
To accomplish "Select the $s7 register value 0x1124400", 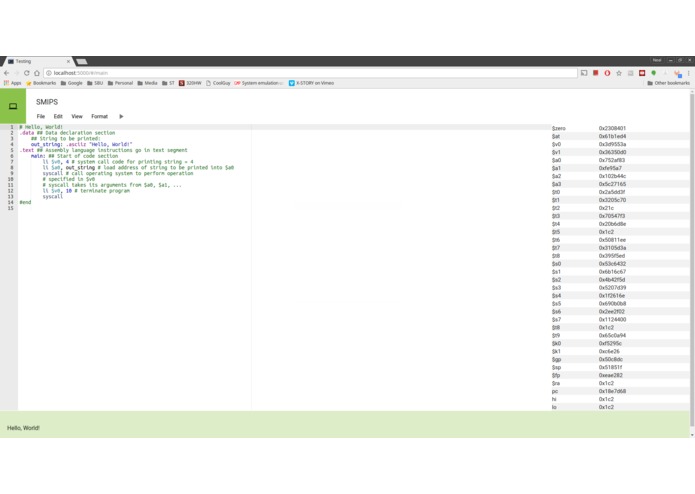I will coord(612,320).
